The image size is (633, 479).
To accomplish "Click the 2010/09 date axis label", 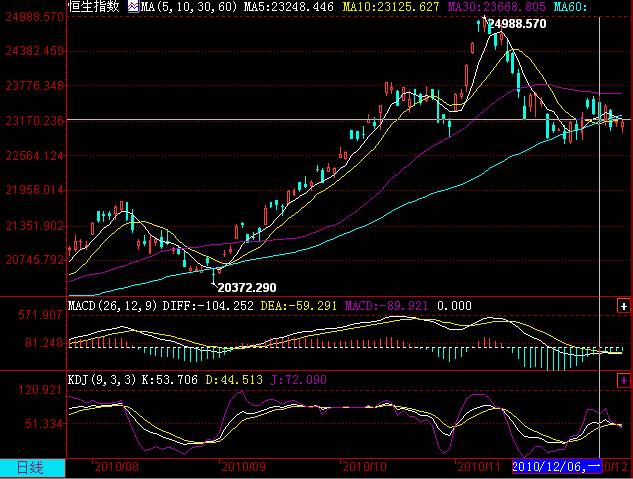I will click(243, 467).
